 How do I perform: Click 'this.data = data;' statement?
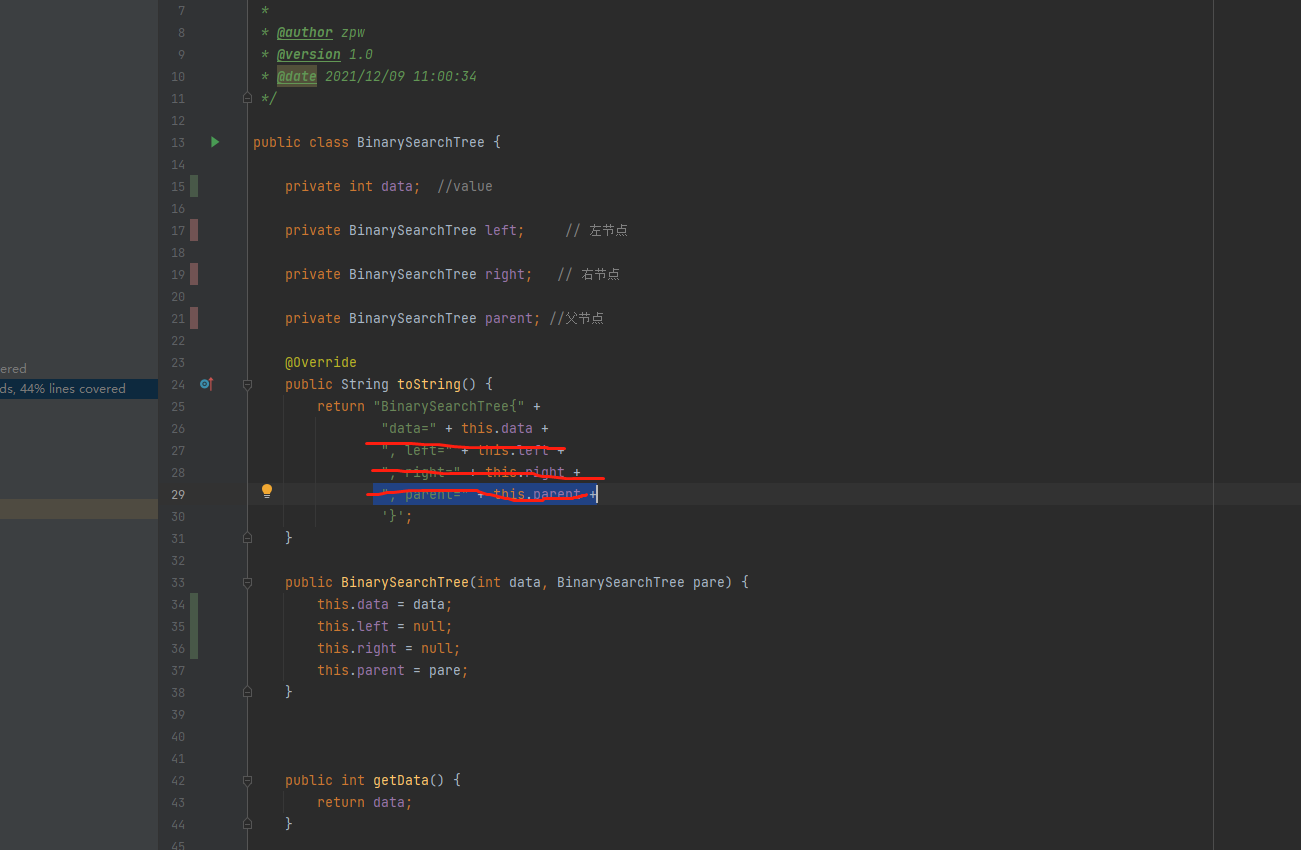point(385,604)
